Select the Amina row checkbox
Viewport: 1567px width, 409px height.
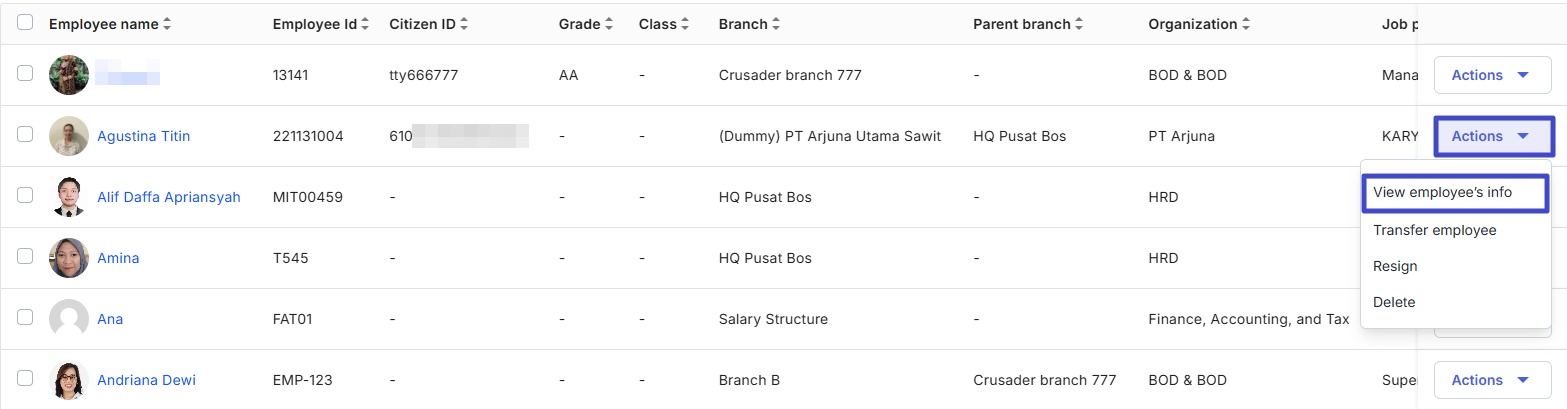(x=25, y=257)
